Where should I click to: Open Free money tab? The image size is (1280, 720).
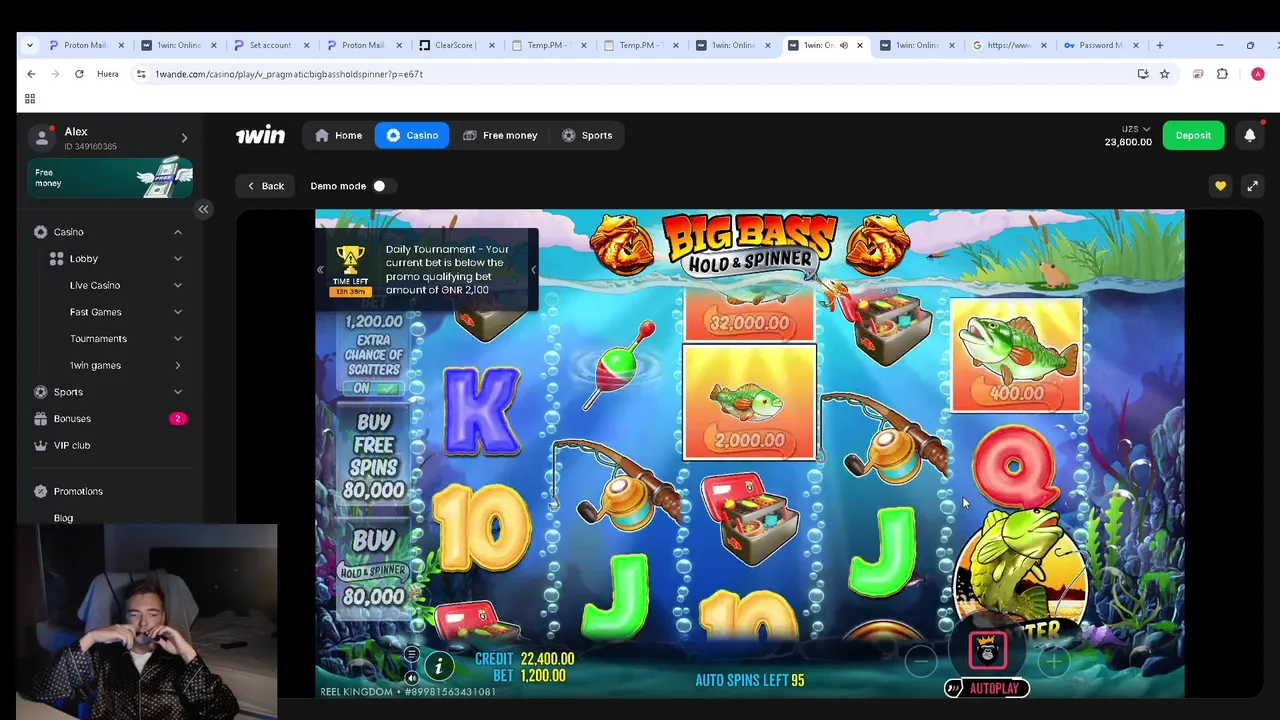[x=500, y=135]
